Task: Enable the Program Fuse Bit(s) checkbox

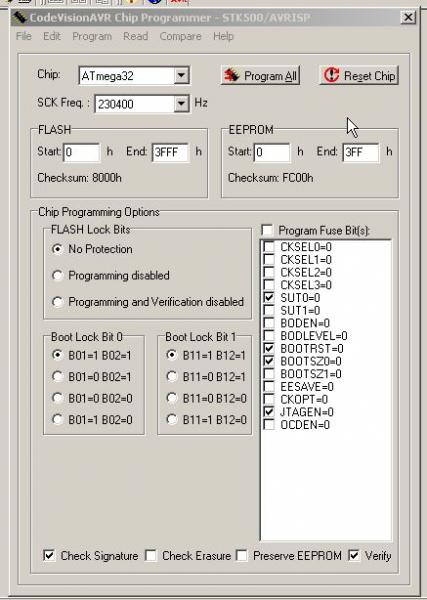Action: tap(267, 230)
